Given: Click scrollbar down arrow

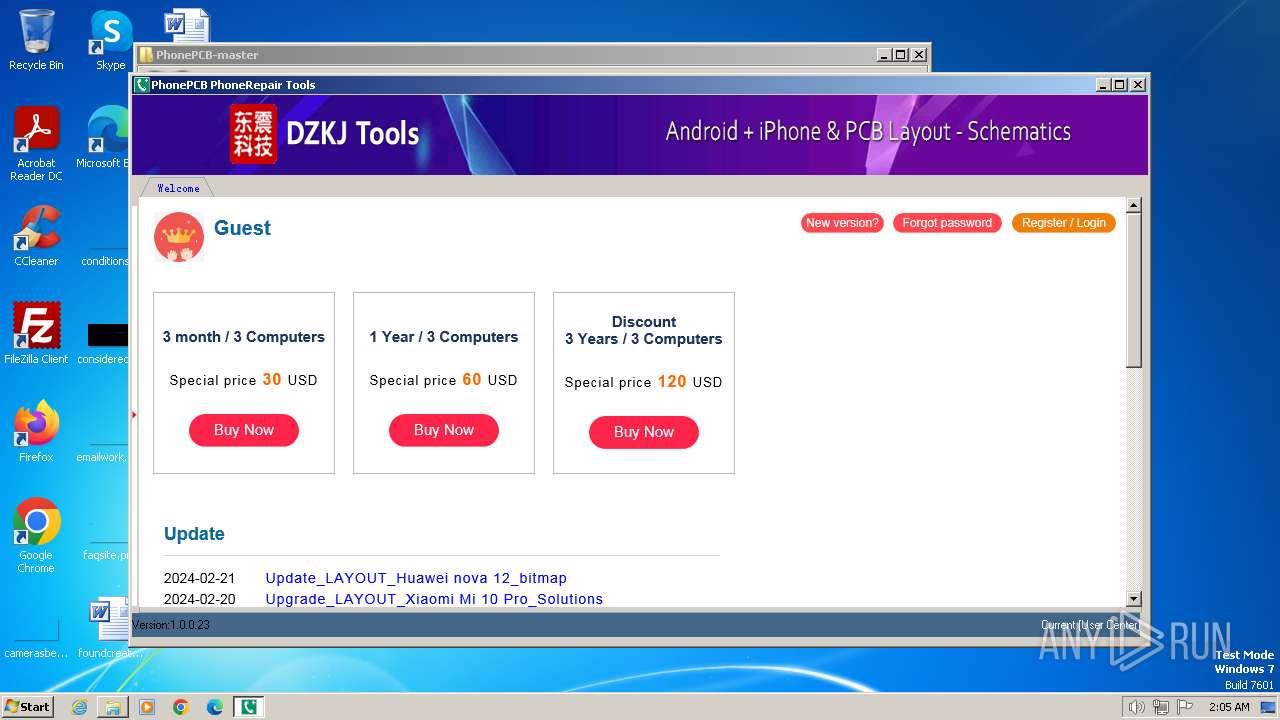Looking at the screenshot, I should (1133, 599).
